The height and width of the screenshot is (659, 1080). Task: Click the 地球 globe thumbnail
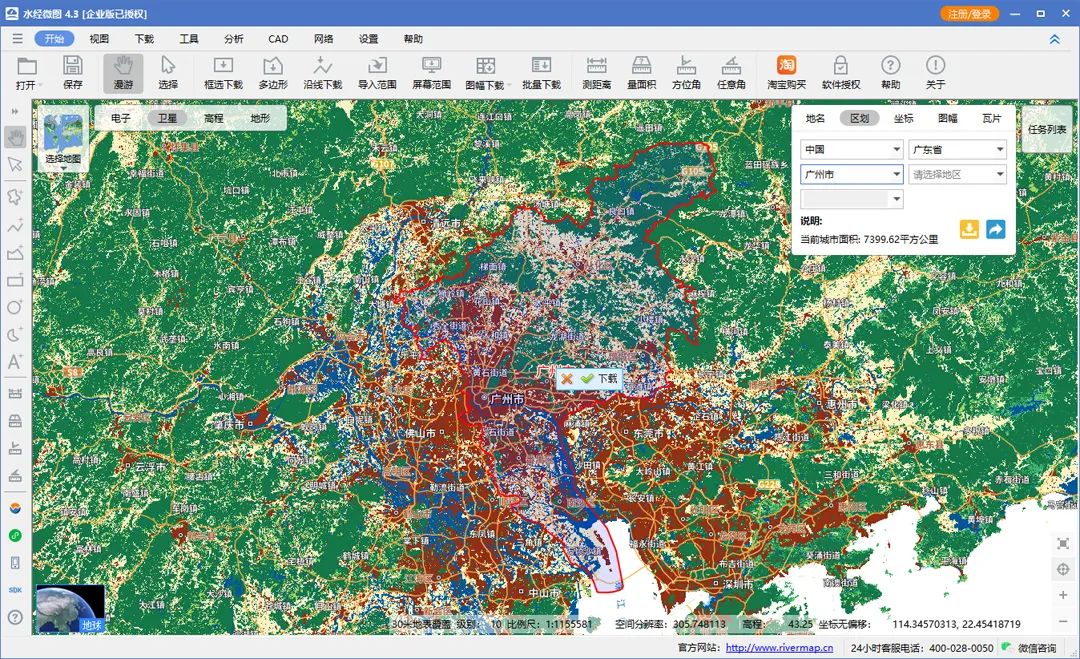pos(70,609)
